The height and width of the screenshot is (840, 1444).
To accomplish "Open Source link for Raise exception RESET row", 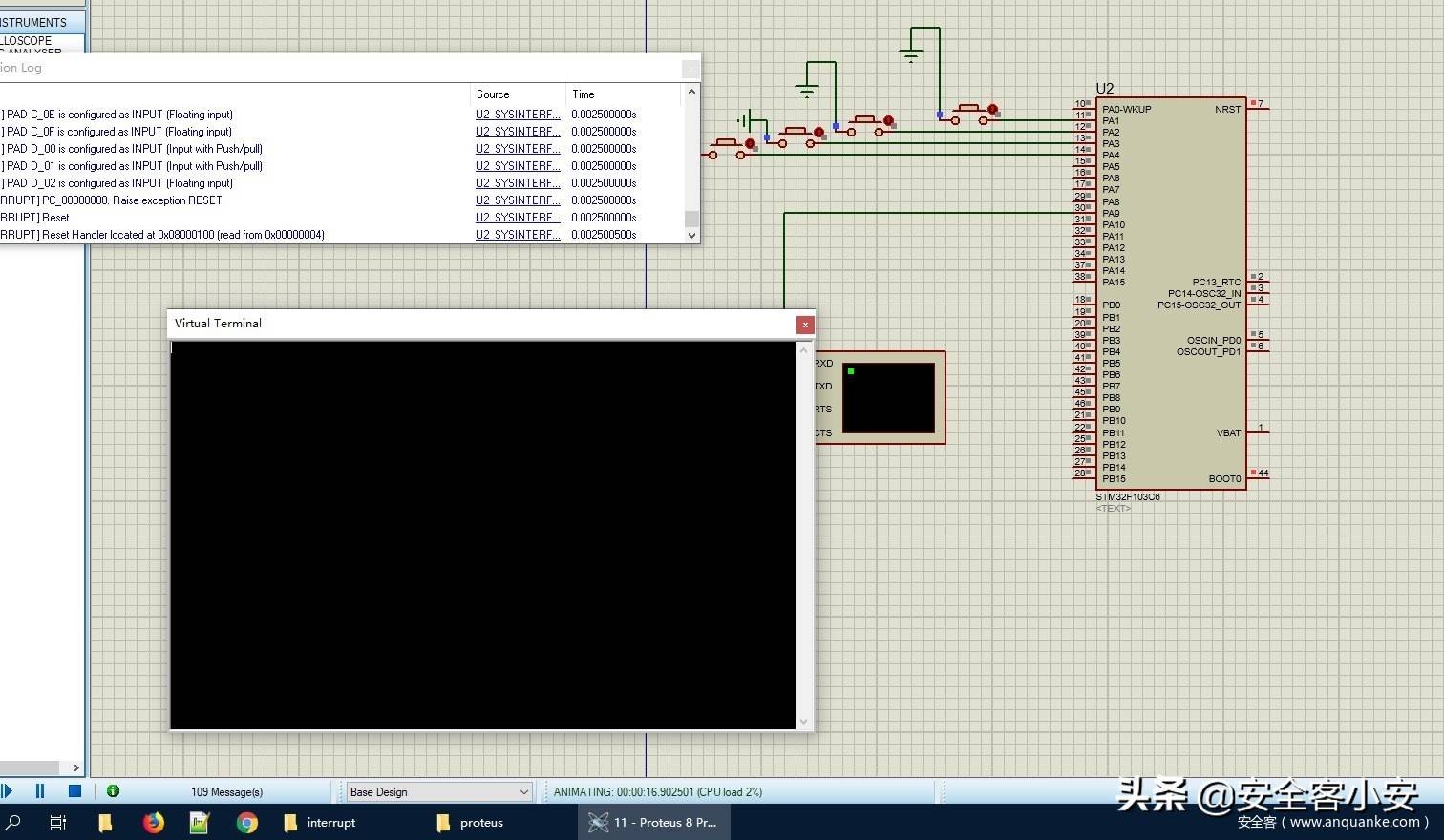I will point(518,200).
